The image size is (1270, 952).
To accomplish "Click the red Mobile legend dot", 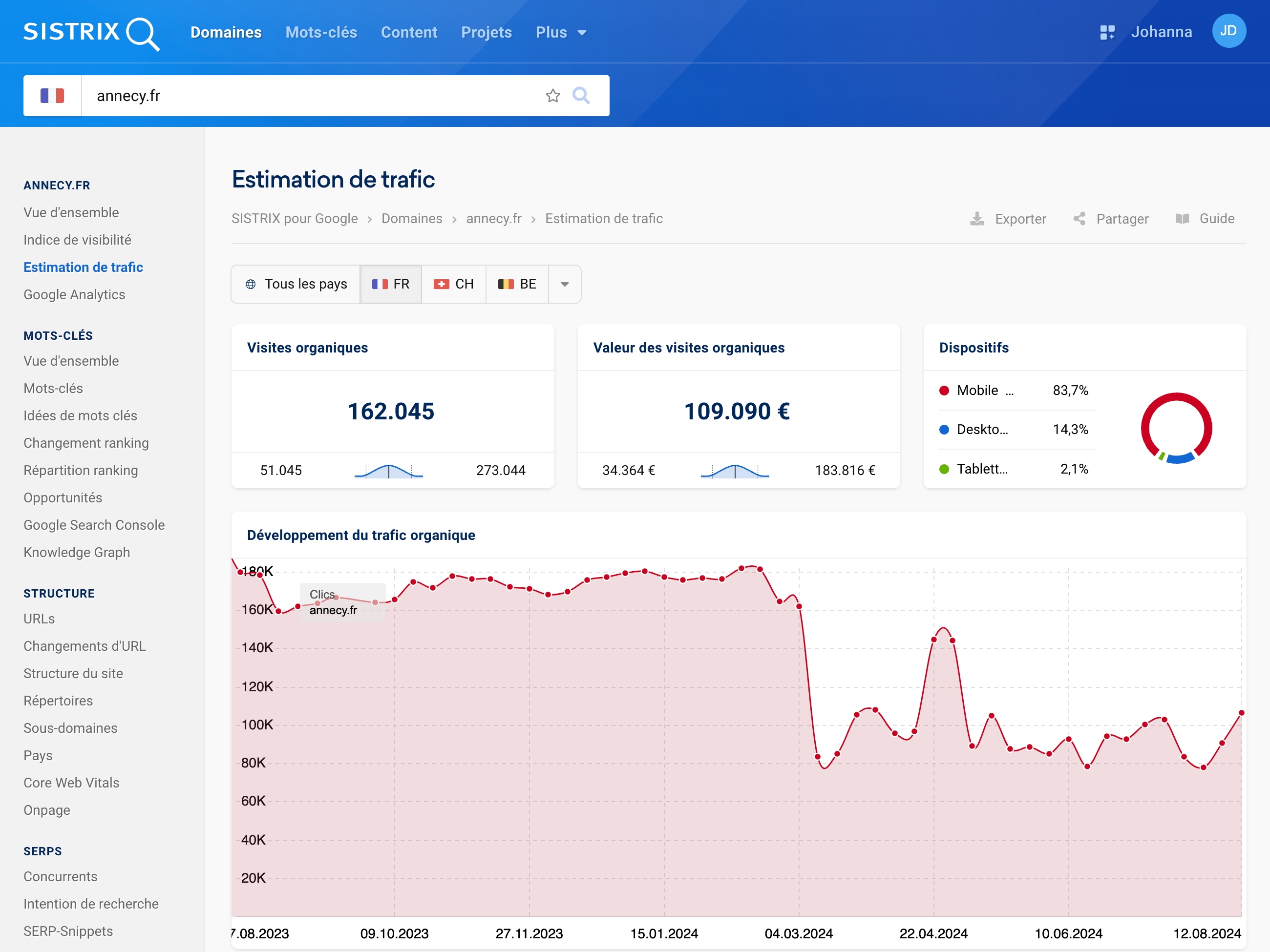I will tap(944, 390).
